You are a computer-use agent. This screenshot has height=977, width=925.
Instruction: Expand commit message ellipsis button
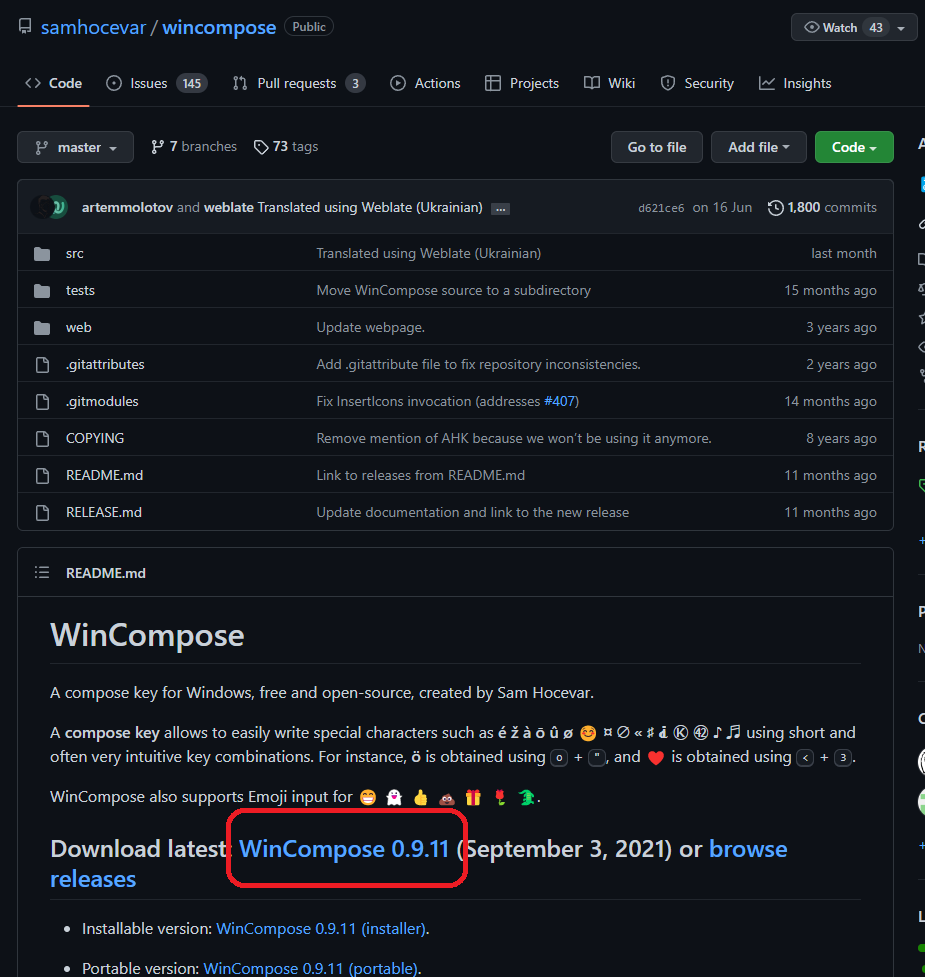pyautogui.click(x=500, y=209)
